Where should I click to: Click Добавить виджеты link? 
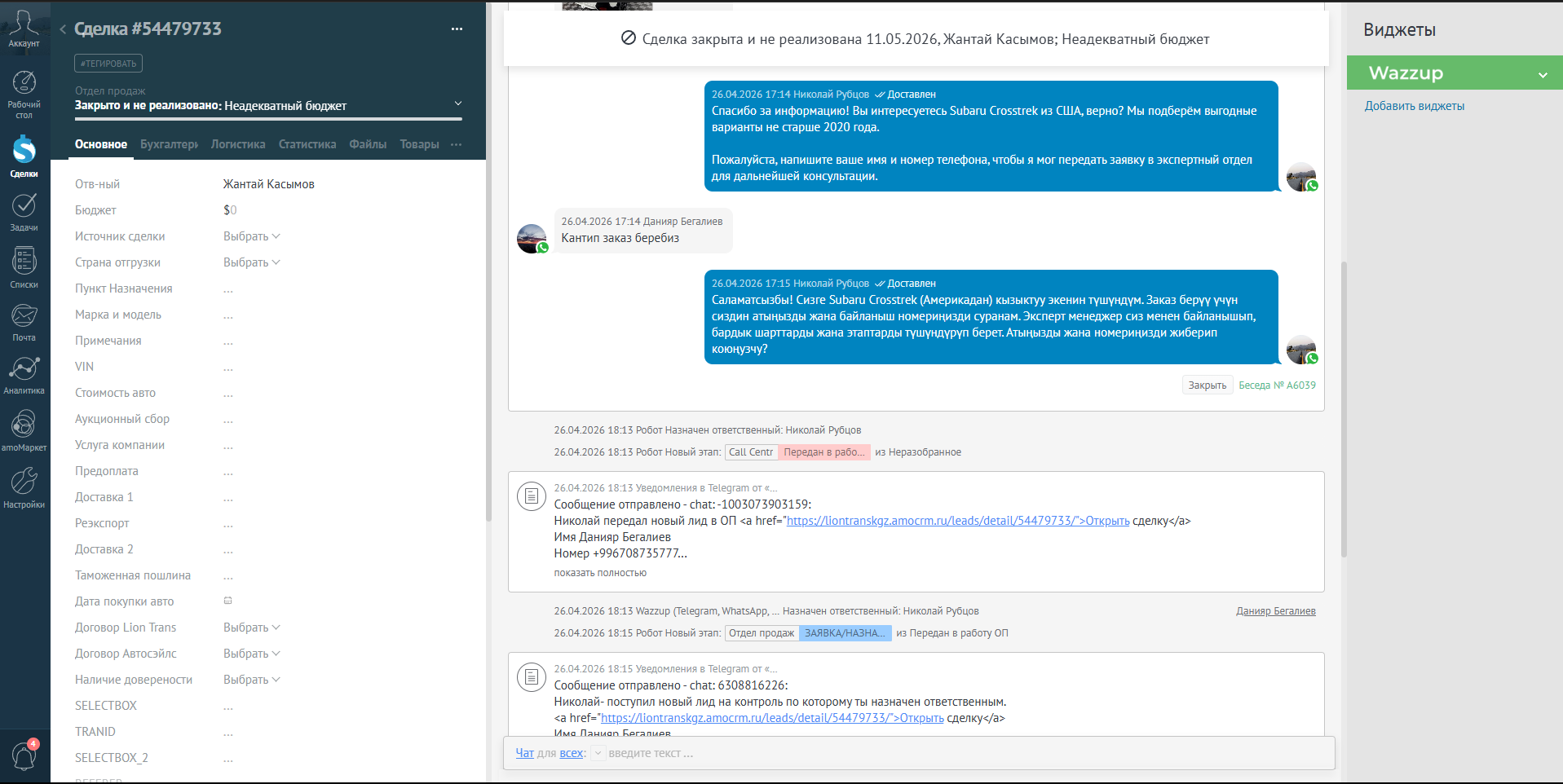1415,106
